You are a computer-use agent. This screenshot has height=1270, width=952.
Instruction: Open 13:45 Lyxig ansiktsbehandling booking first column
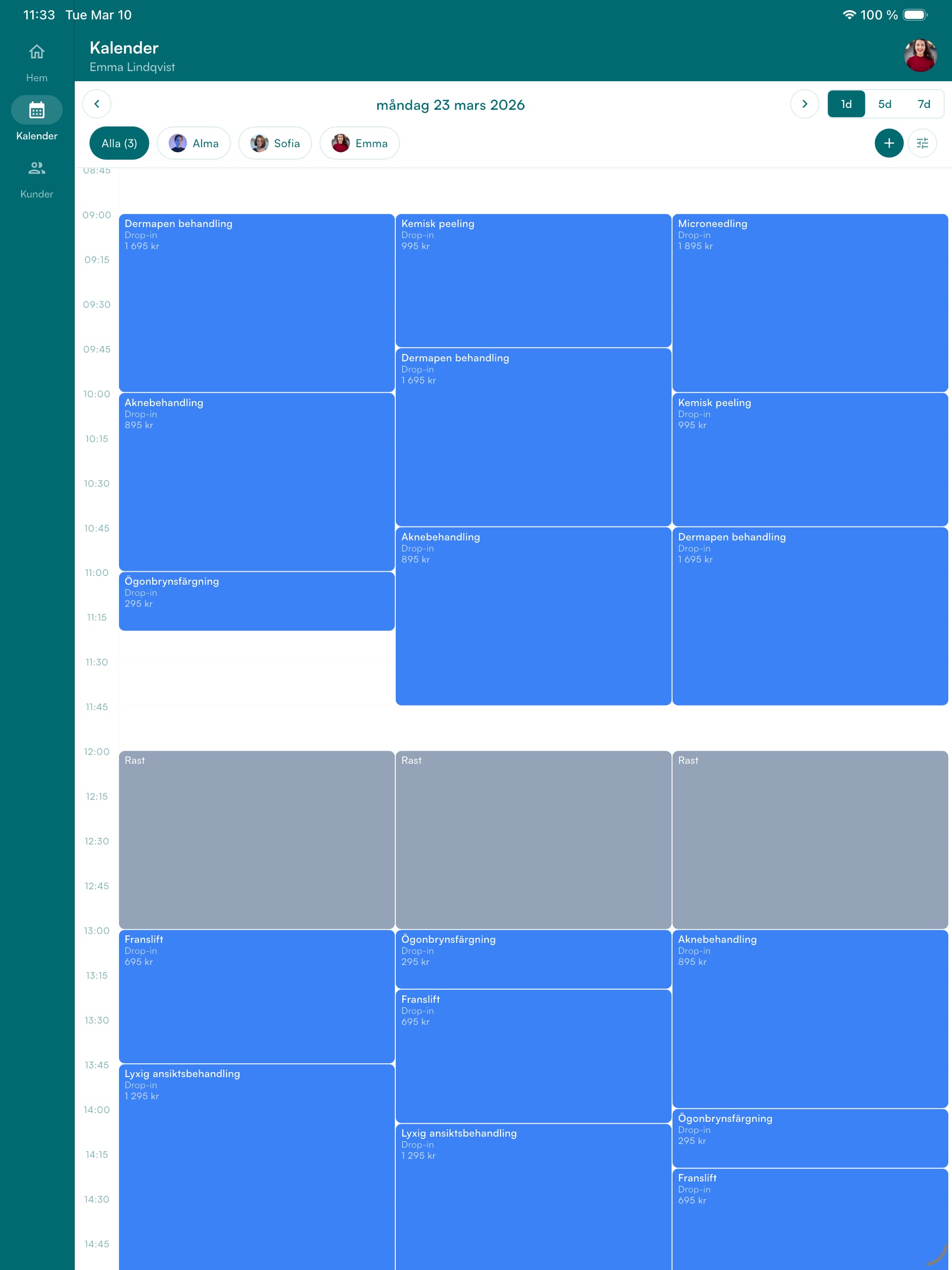coord(256,1167)
